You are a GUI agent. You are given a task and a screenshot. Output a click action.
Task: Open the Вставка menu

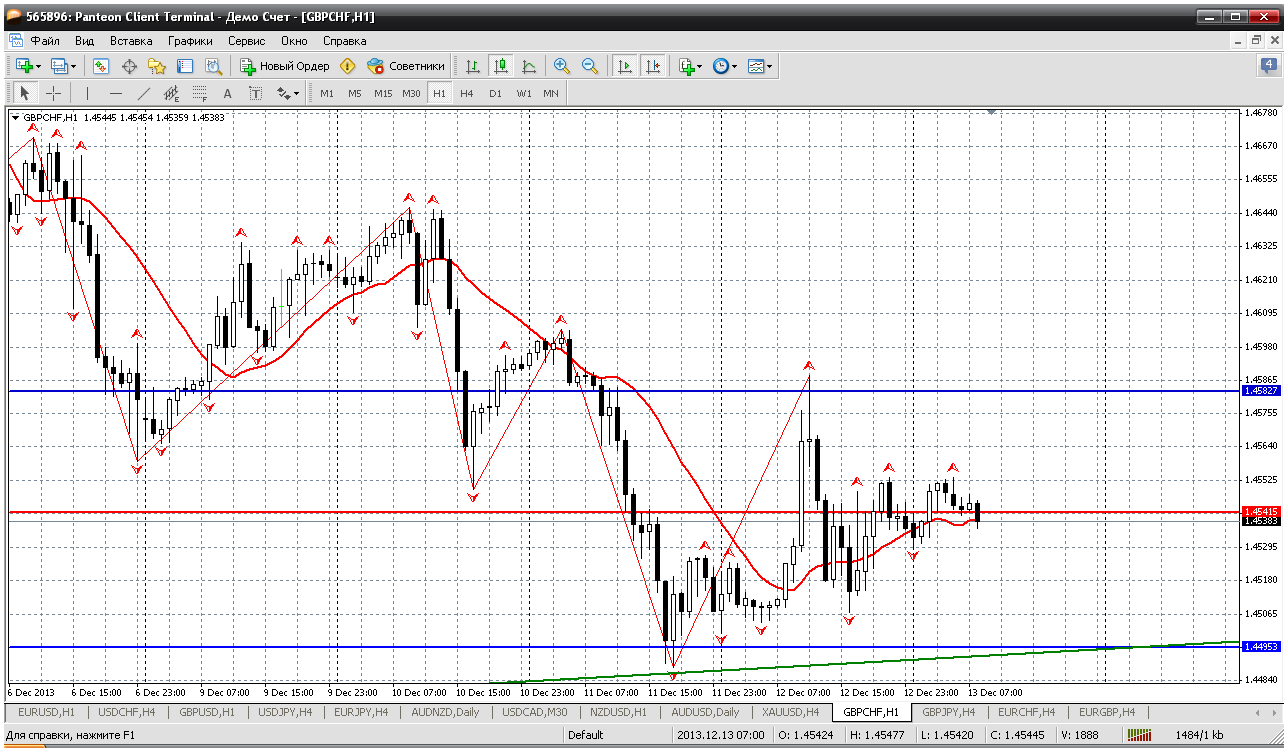pos(131,41)
